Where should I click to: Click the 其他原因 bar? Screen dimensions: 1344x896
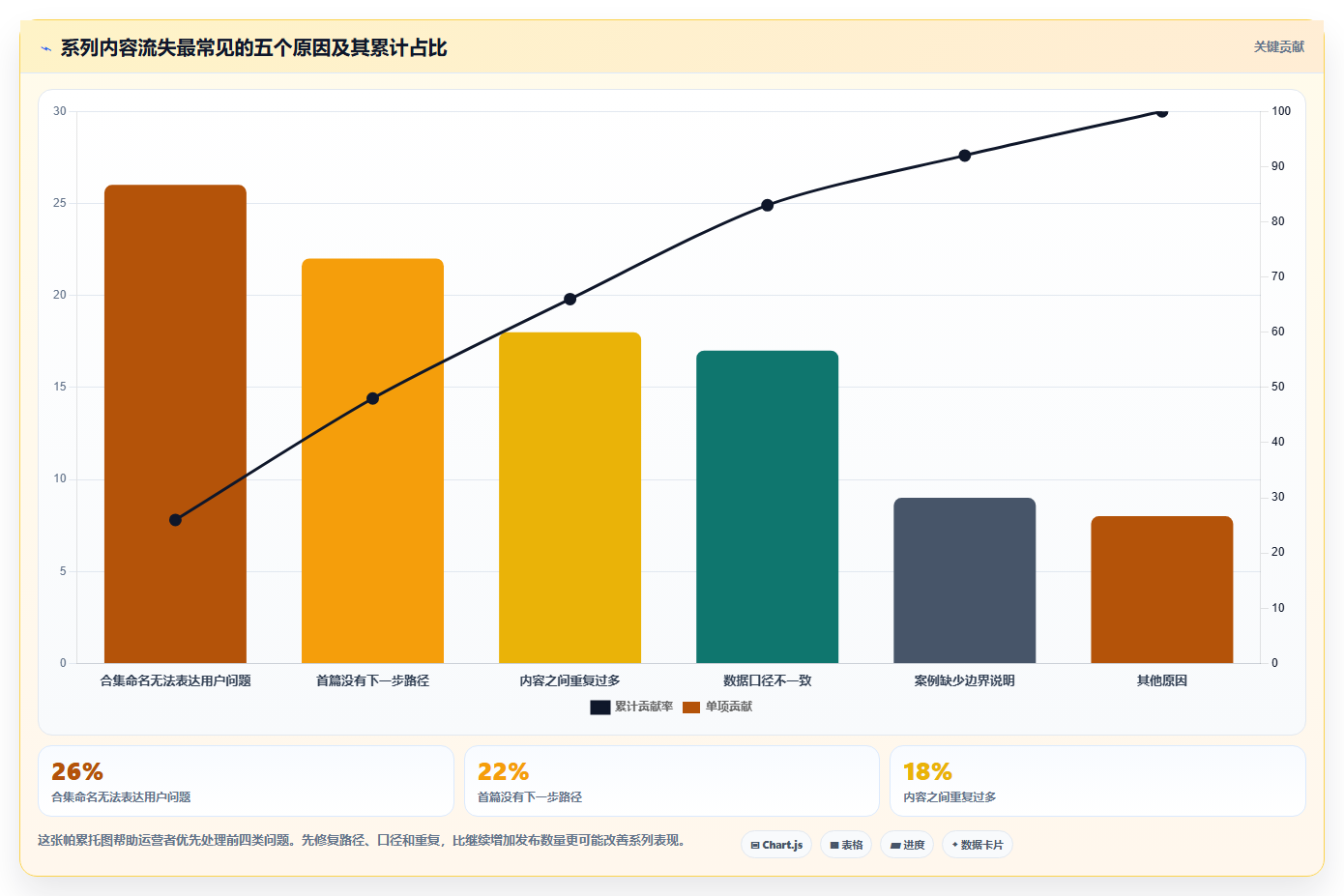(1161, 590)
